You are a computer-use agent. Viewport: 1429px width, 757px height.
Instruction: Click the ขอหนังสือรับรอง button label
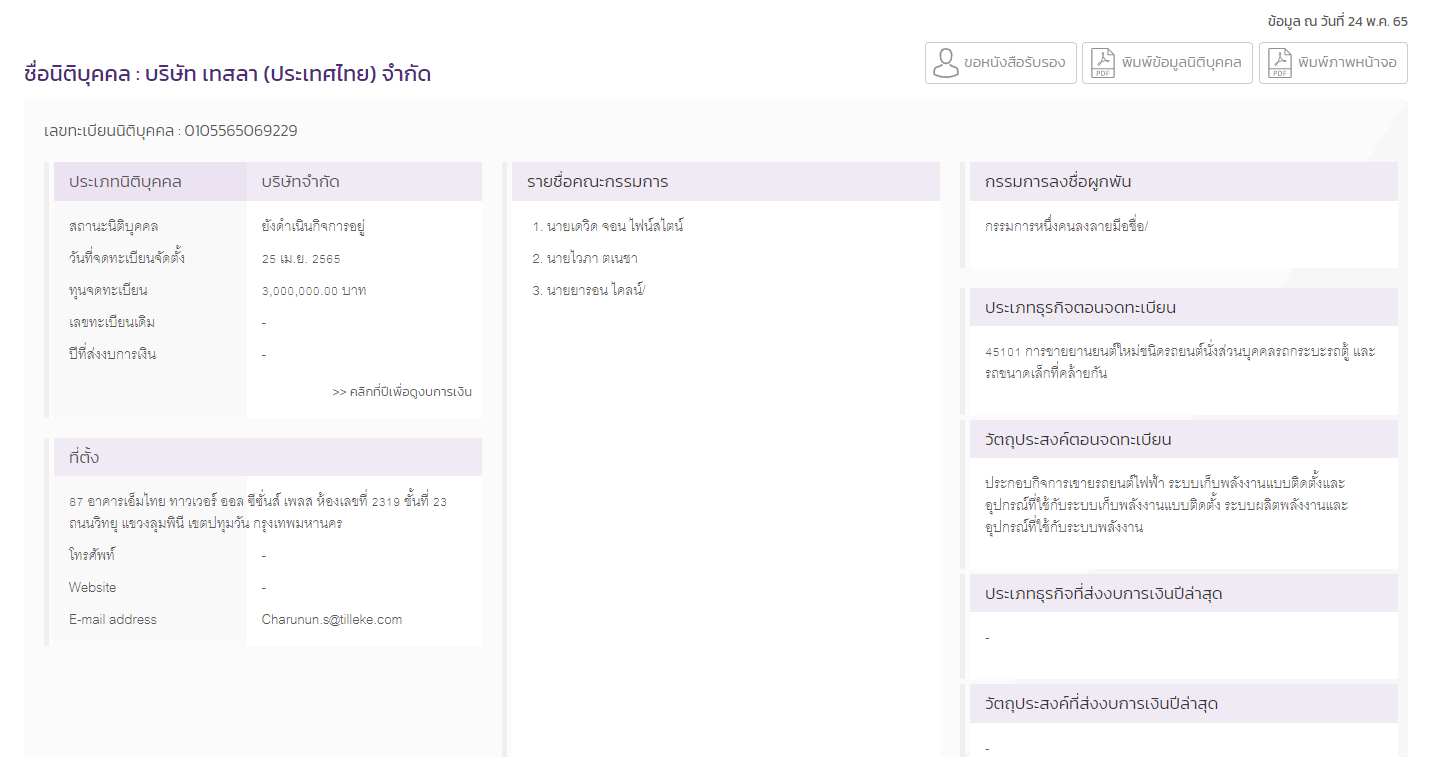click(1015, 62)
